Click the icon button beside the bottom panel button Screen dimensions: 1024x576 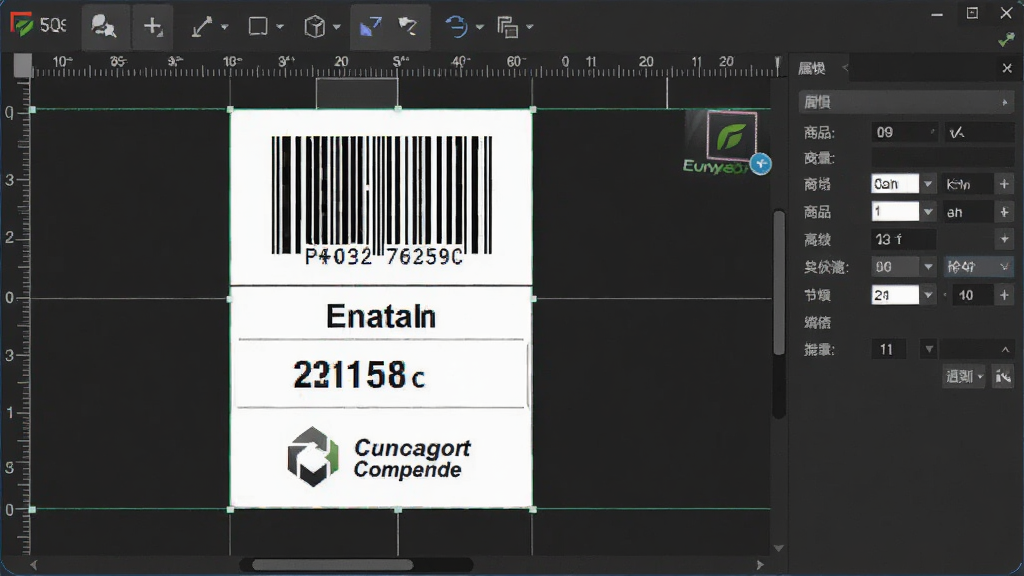click(1003, 377)
